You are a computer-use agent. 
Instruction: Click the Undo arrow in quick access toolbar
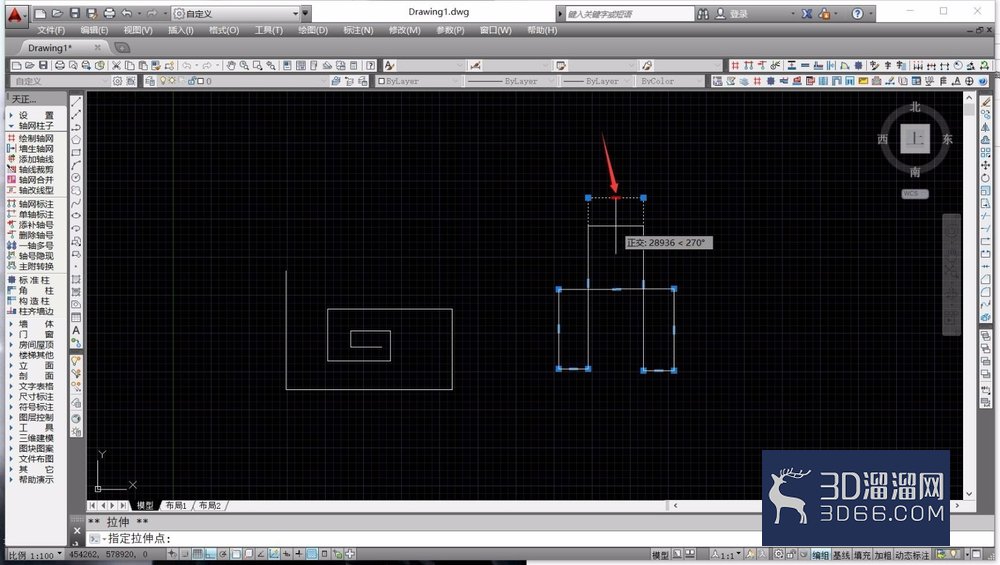pyautogui.click(x=127, y=13)
